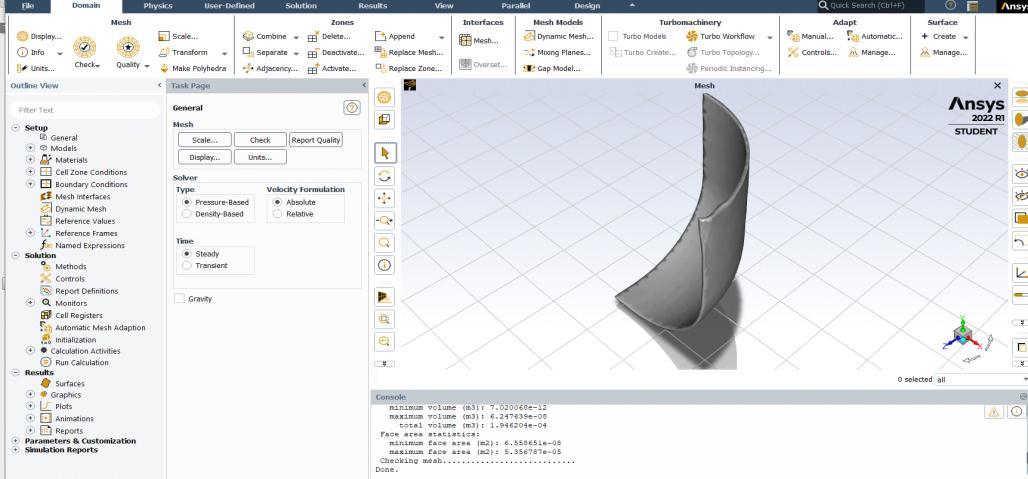Click the axis triad orientation widget
The width and height of the screenshot is (1028, 479).
[x=962, y=335]
